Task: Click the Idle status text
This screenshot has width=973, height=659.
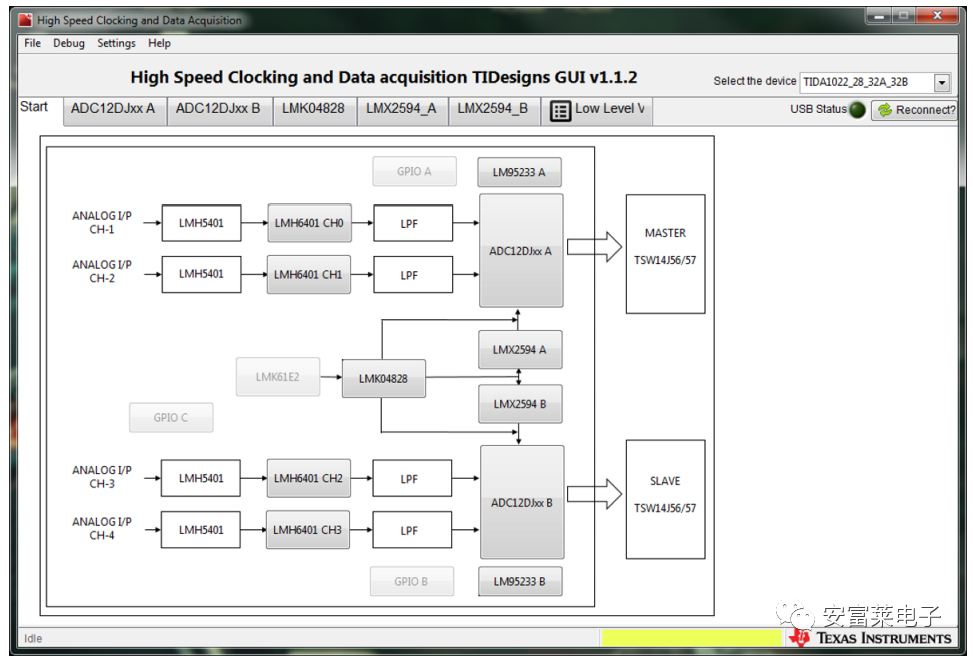Action: point(33,639)
